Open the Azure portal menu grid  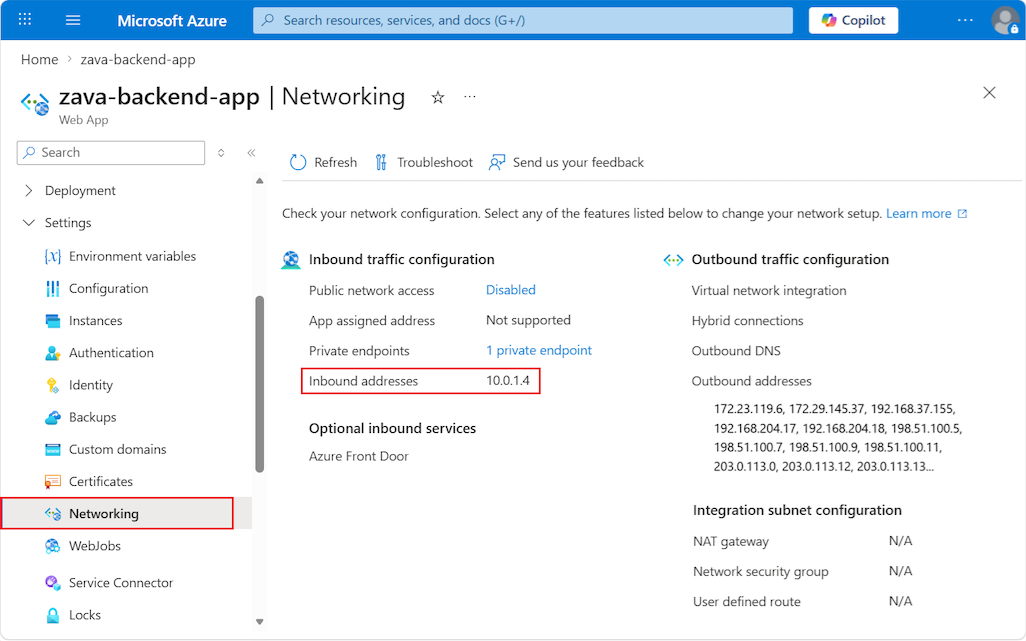pyautogui.click(x=24, y=20)
